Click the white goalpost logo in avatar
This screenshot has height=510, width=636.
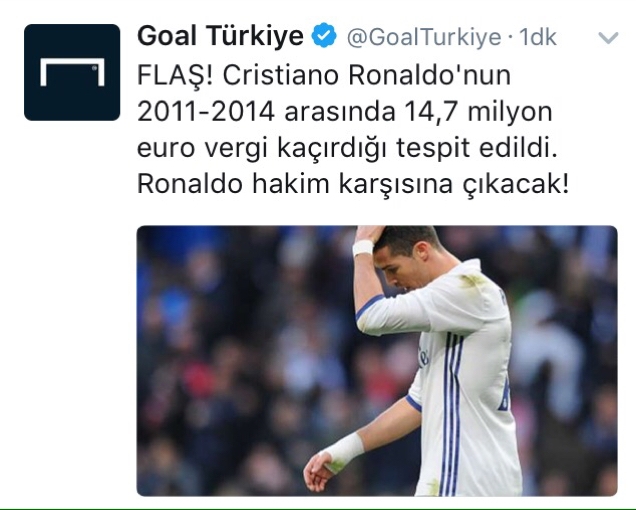point(72,72)
